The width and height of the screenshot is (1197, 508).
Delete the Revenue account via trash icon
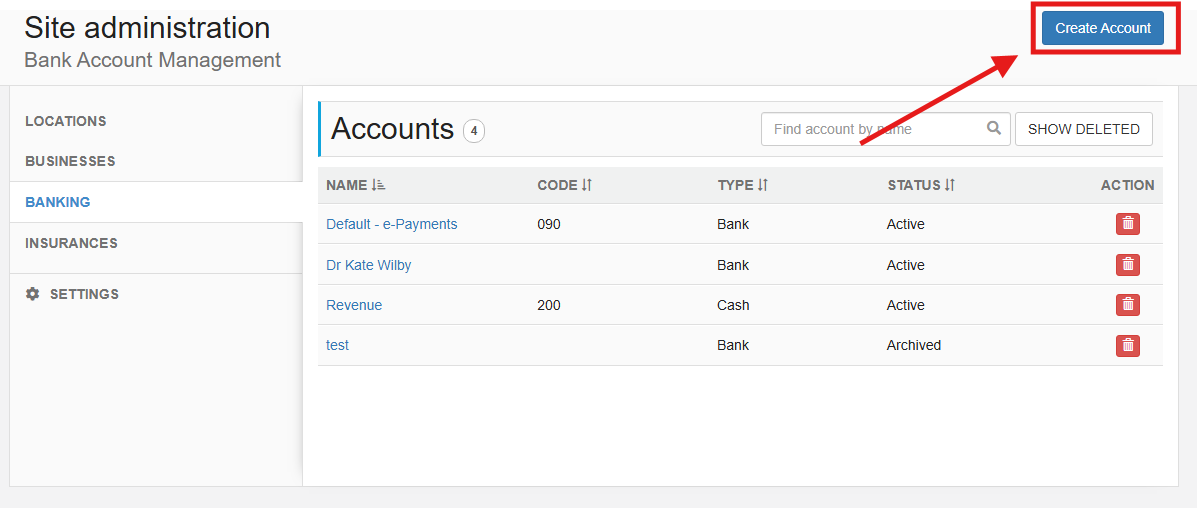coord(1128,305)
